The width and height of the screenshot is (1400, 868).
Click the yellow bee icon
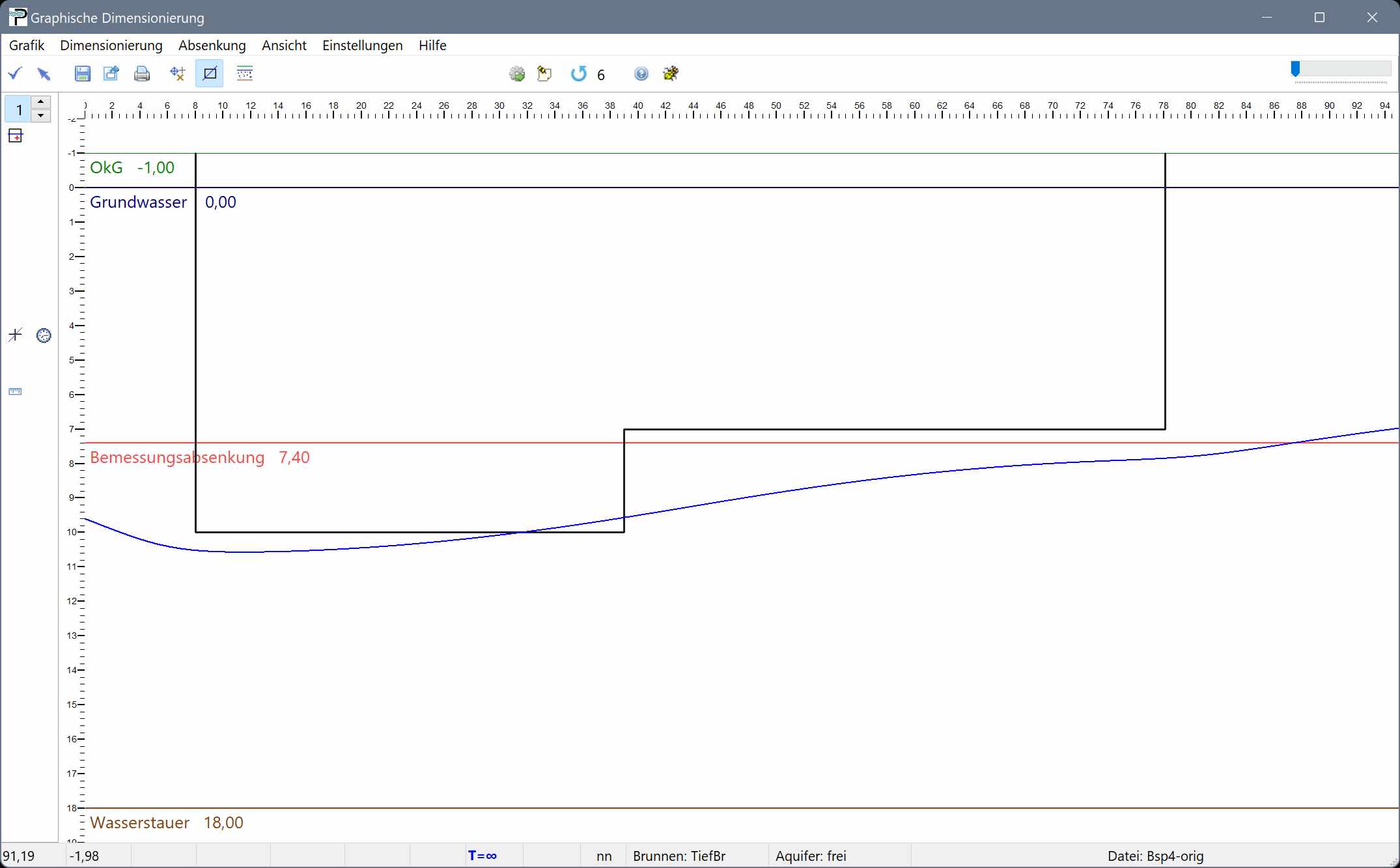coord(671,74)
